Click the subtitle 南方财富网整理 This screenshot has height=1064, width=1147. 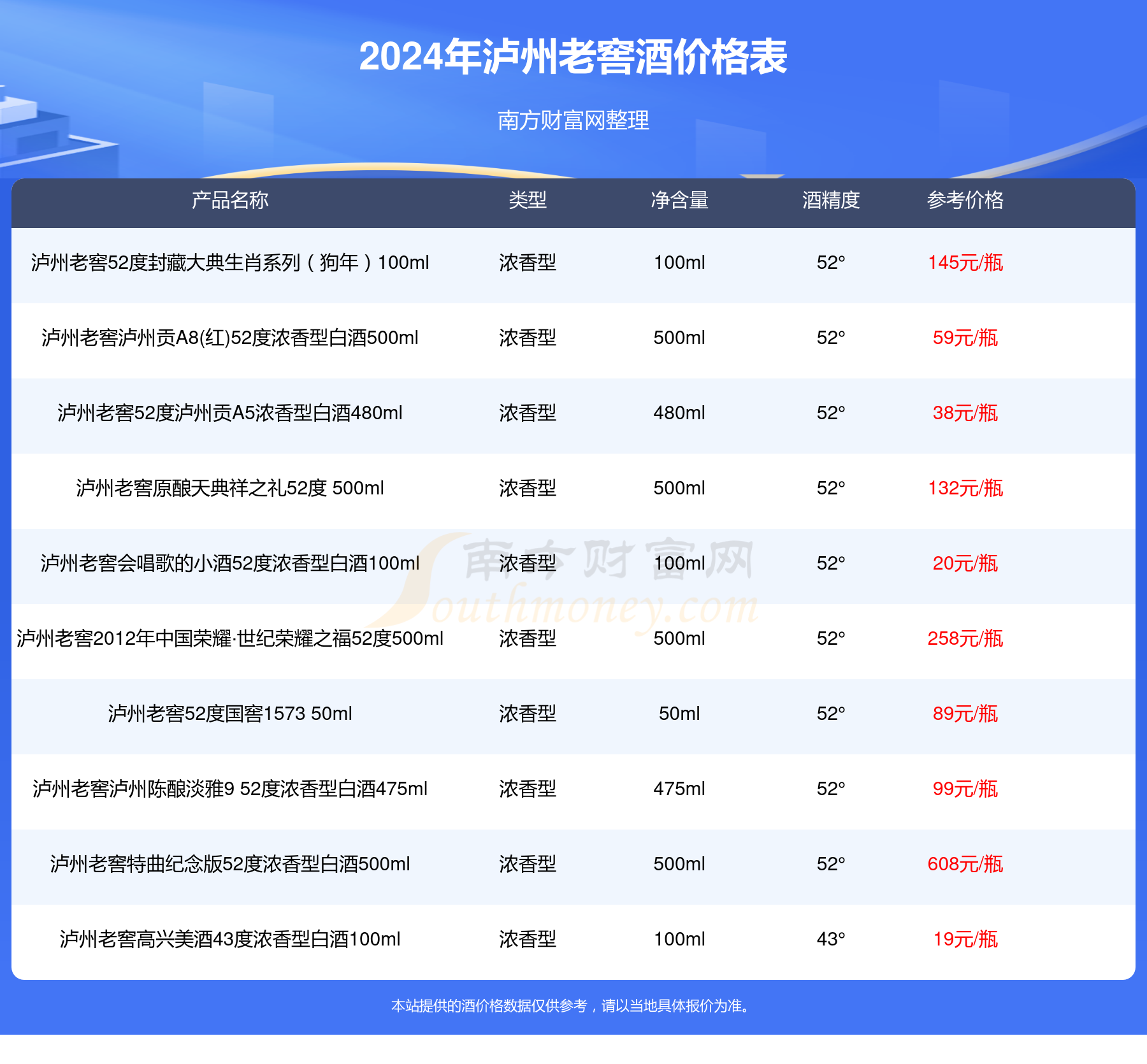pos(573,120)
